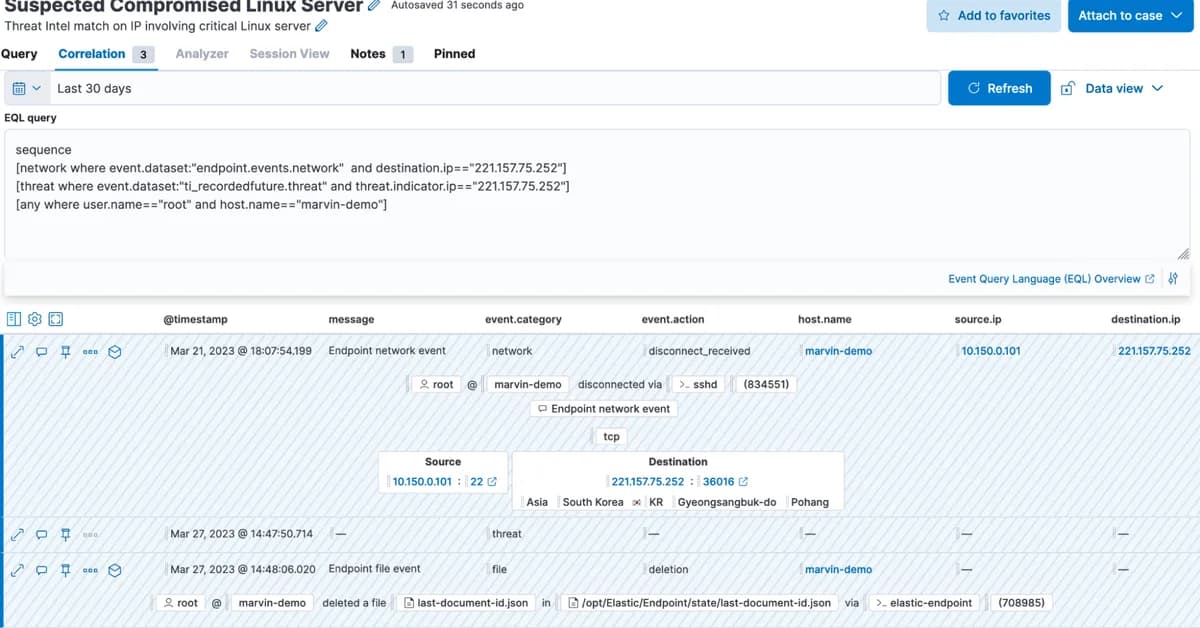Screen dimensions: 1200x628
Task: Click the deletion event action value
Action: point(668,570)
